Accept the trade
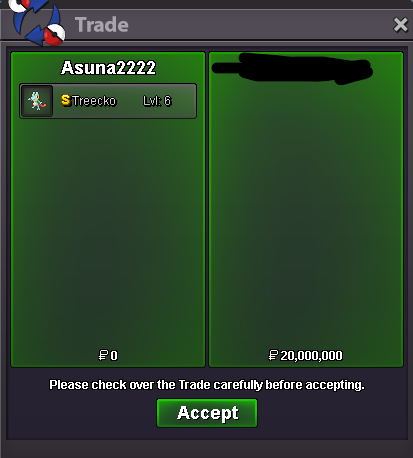 coord(207,413)
